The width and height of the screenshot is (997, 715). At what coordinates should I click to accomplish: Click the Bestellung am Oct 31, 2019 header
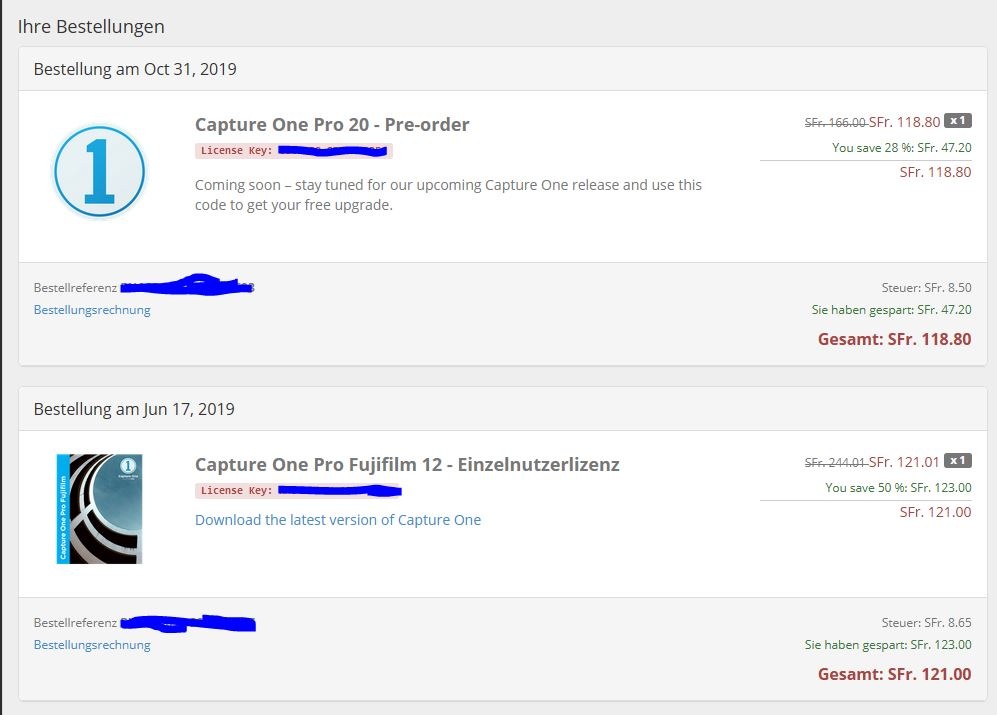coord(135,69)
